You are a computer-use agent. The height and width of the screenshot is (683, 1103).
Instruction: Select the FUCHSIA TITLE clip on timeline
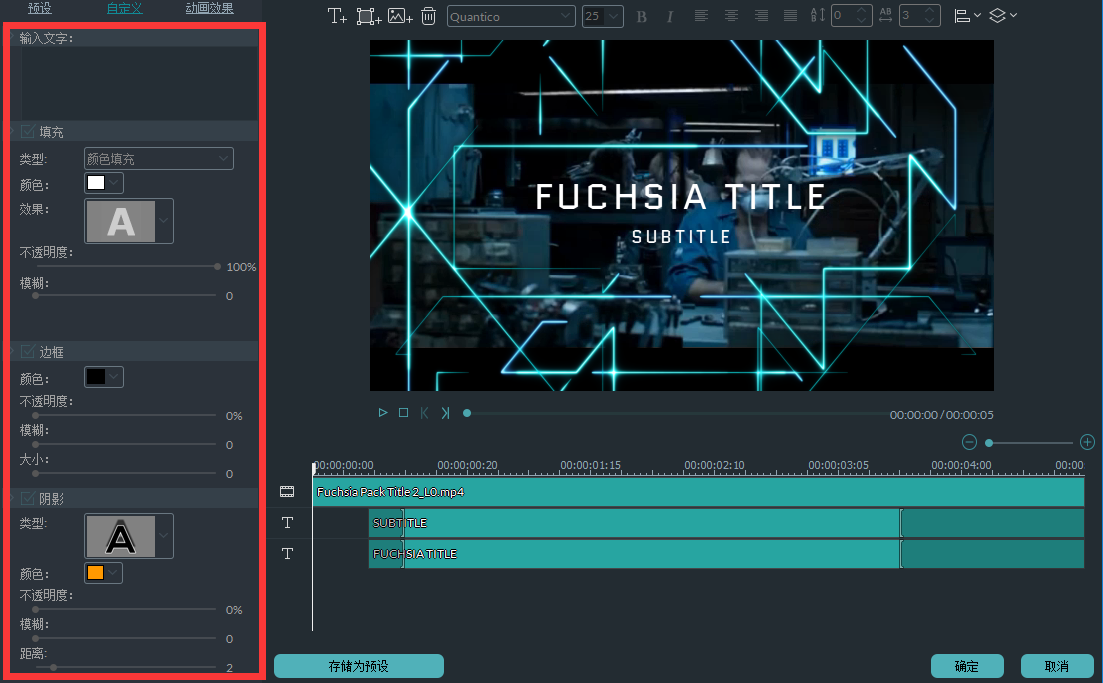(x=726, y=554)
